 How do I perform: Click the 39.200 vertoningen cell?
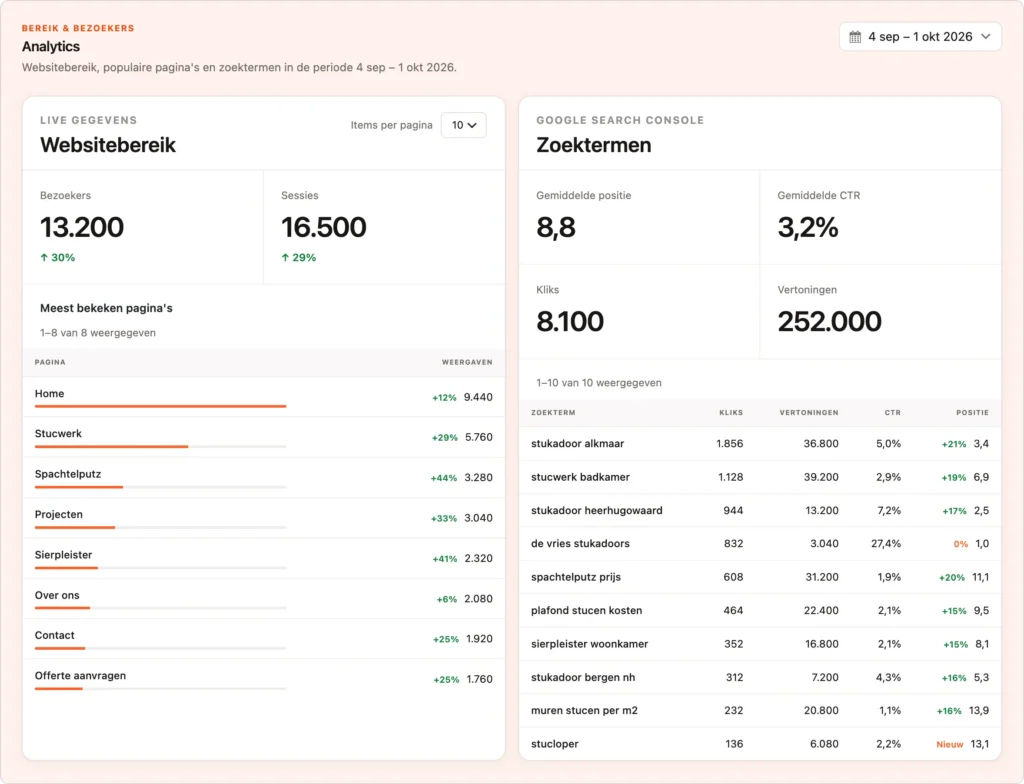pos(821,477)
